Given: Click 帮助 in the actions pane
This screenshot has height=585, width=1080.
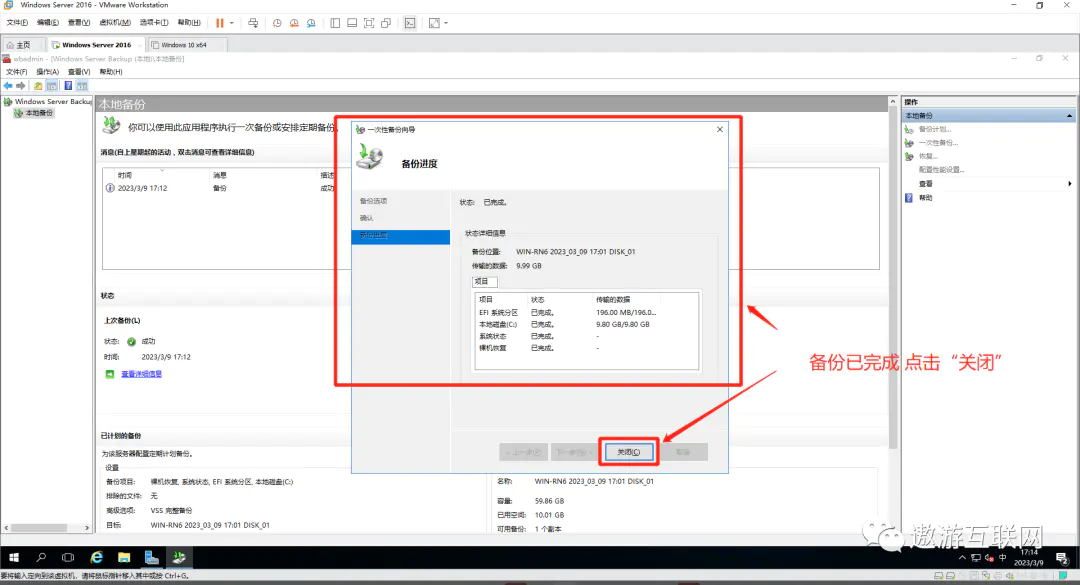Looking at the screenshot, I should [925, 198].
